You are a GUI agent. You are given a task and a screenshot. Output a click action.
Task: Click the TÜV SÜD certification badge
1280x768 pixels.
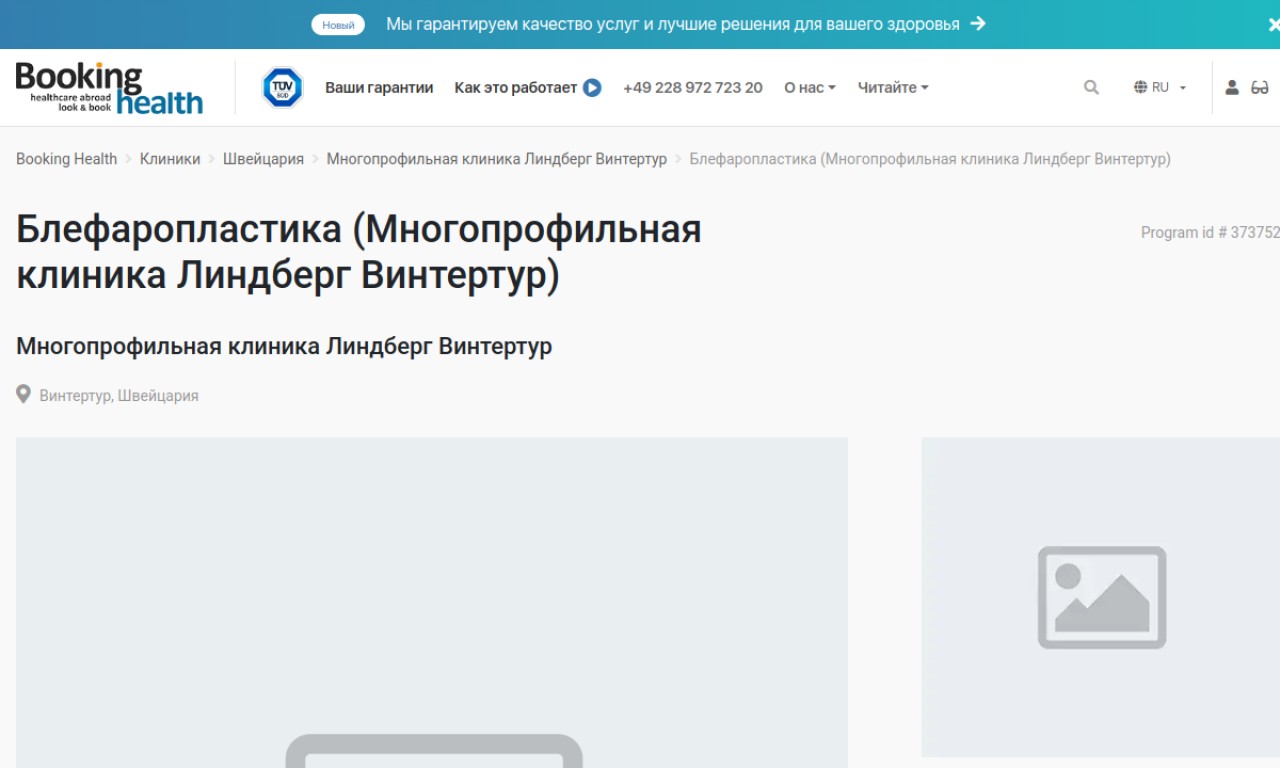(x=282, y=88)
